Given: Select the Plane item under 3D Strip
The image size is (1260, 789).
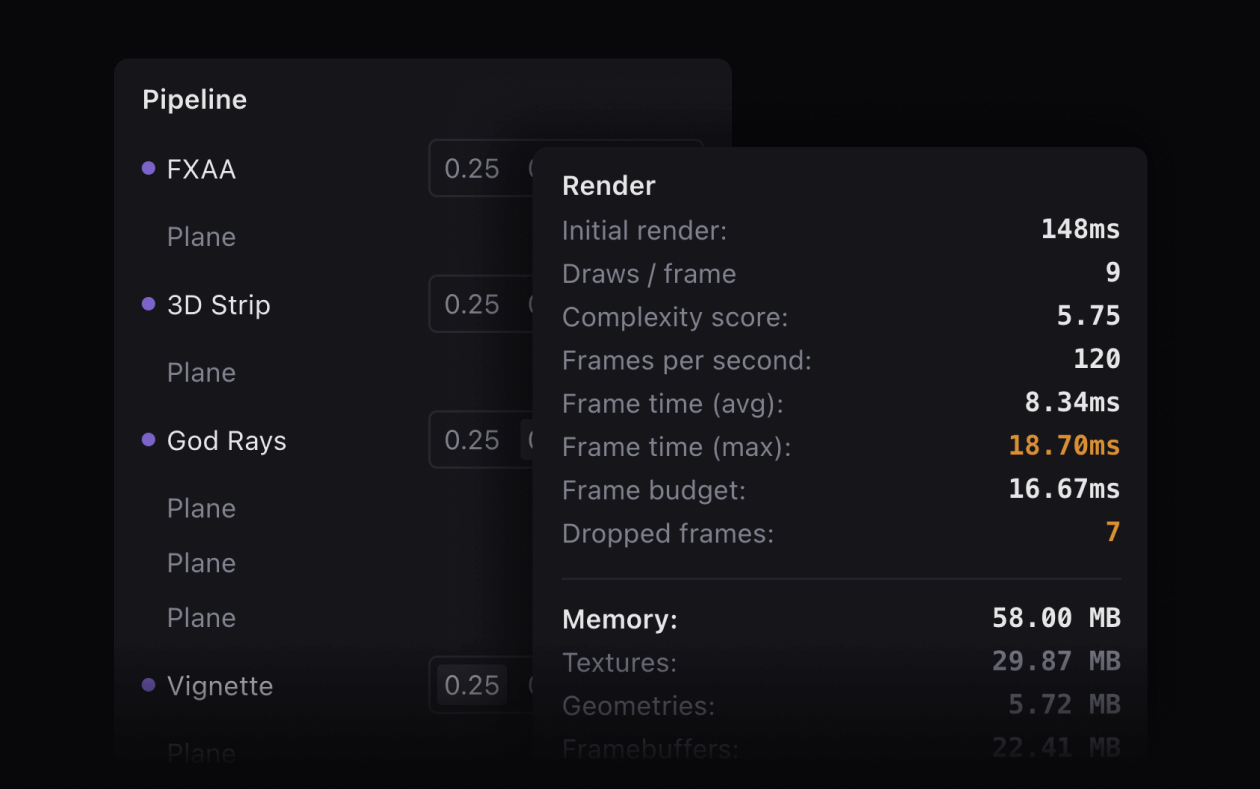Looking at the screenshot, I should tap(201, 372).
